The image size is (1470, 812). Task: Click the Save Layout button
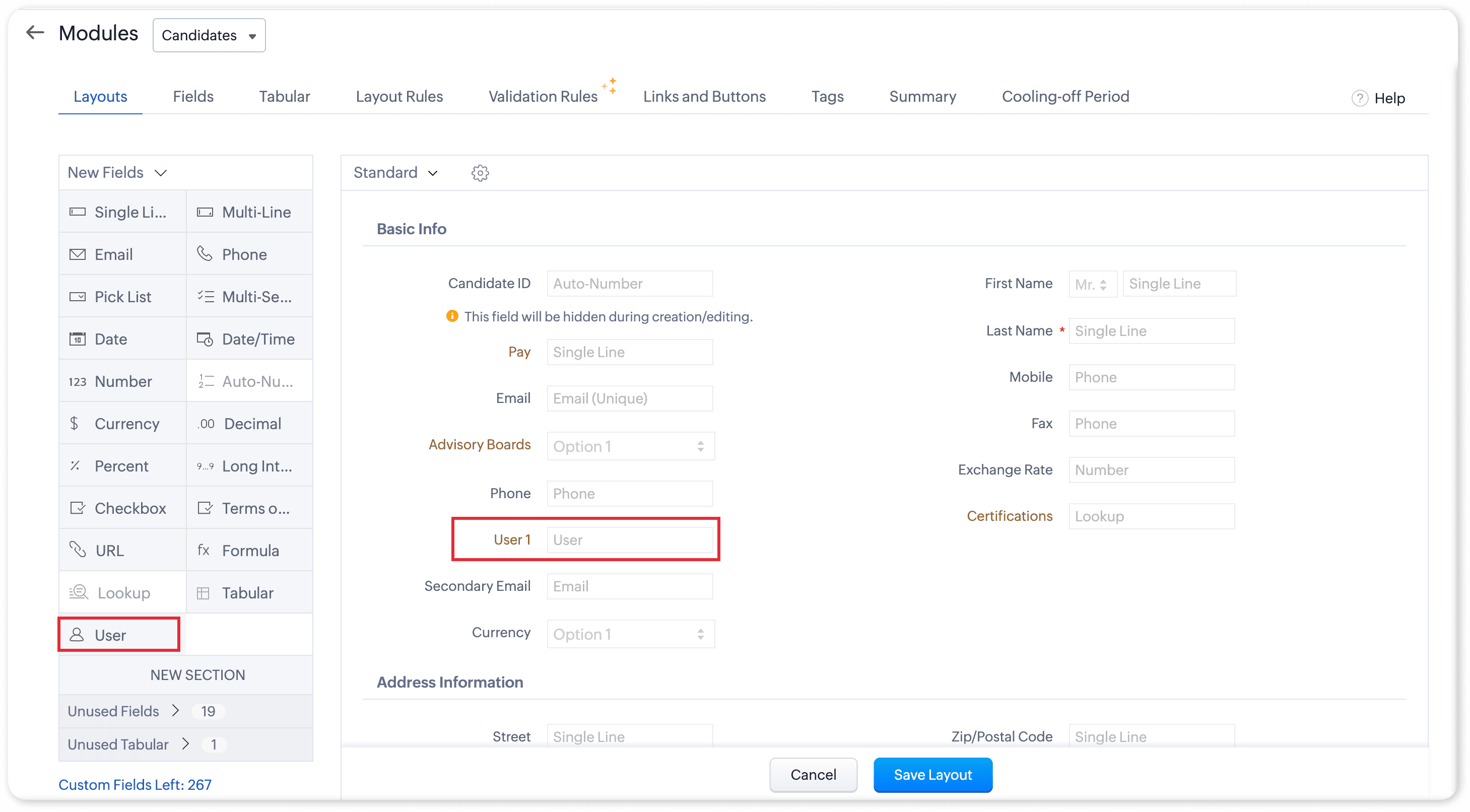[932, 774]
